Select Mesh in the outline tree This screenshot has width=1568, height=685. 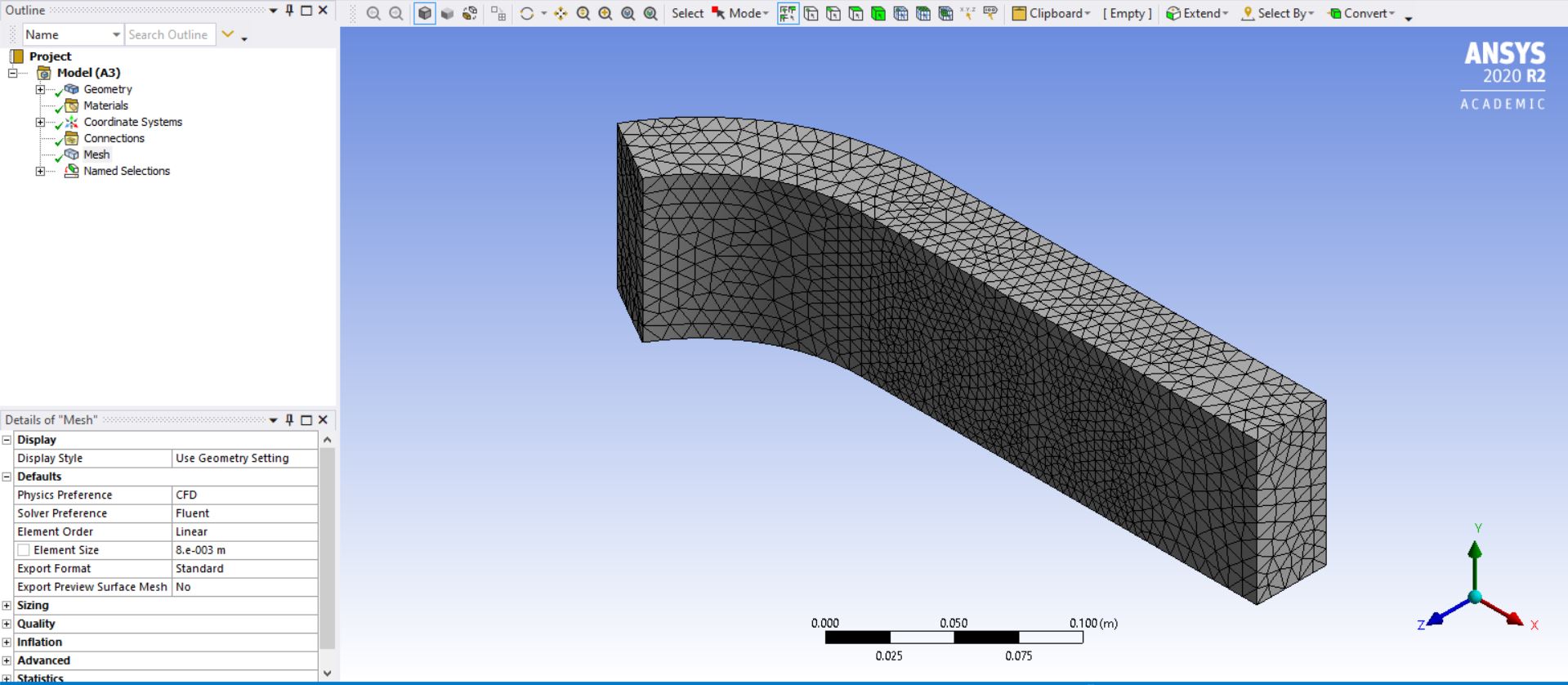coord(96,154)
